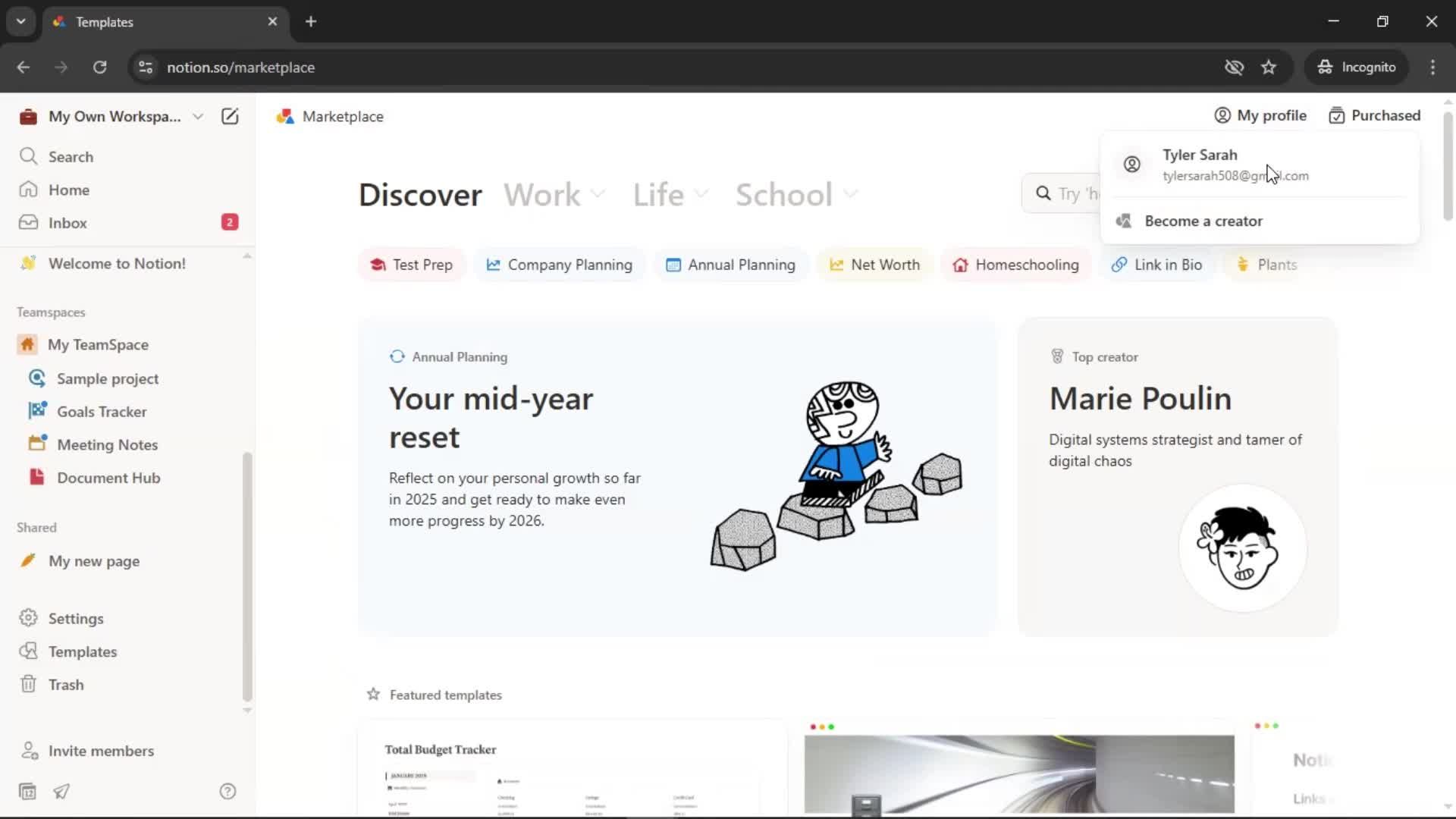The image size is (1456, 819).
Task: Switch to the Discover tab
Action: pyautogui.click(x=420, y=195)
